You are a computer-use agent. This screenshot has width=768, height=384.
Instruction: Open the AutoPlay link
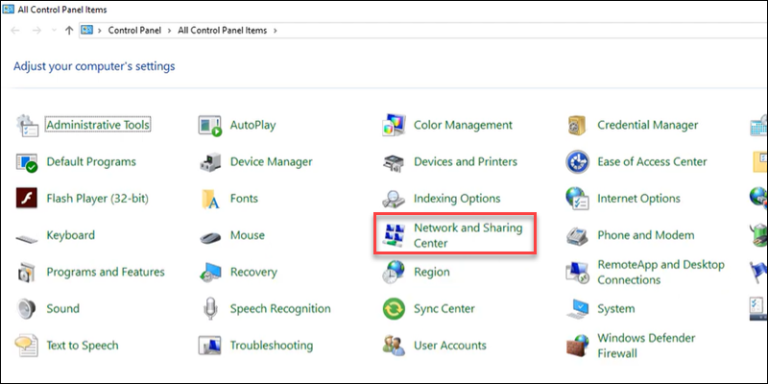pyautogui.click(x=253, y=125)
